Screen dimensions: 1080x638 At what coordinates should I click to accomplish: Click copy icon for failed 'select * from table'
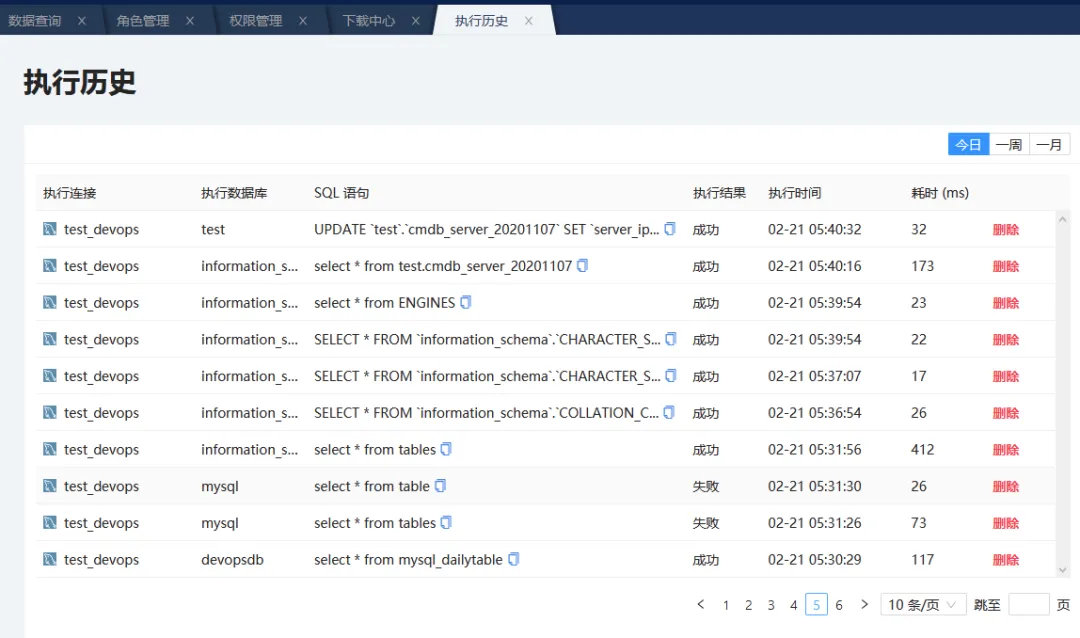point(440,486)
